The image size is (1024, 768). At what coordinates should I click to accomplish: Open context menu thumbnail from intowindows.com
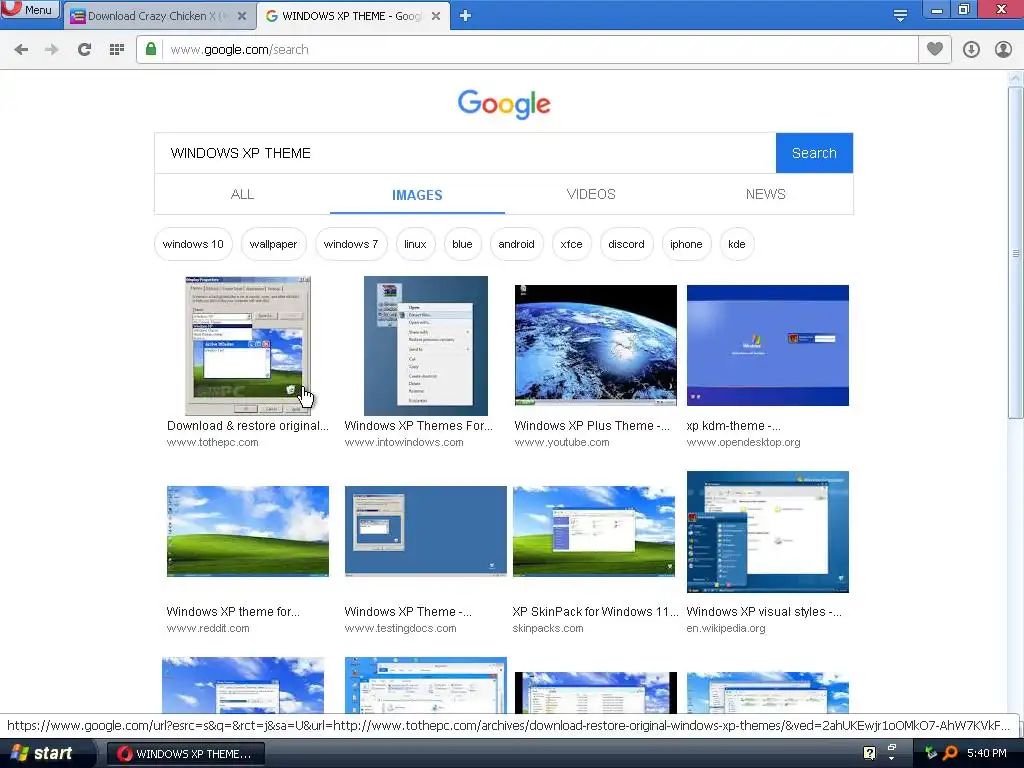tap(426, 345)
